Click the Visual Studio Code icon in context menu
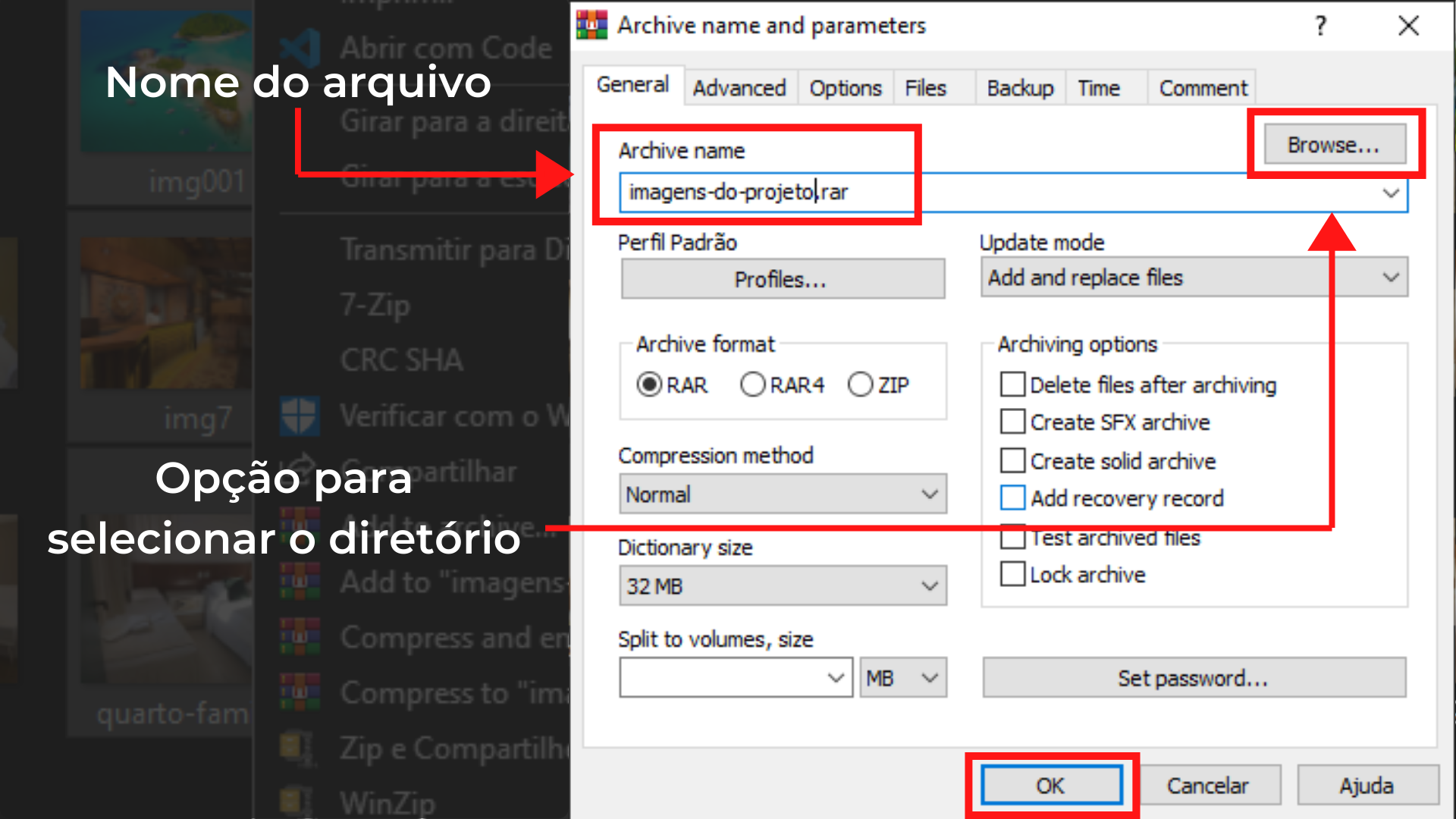 tap(299, 48)
